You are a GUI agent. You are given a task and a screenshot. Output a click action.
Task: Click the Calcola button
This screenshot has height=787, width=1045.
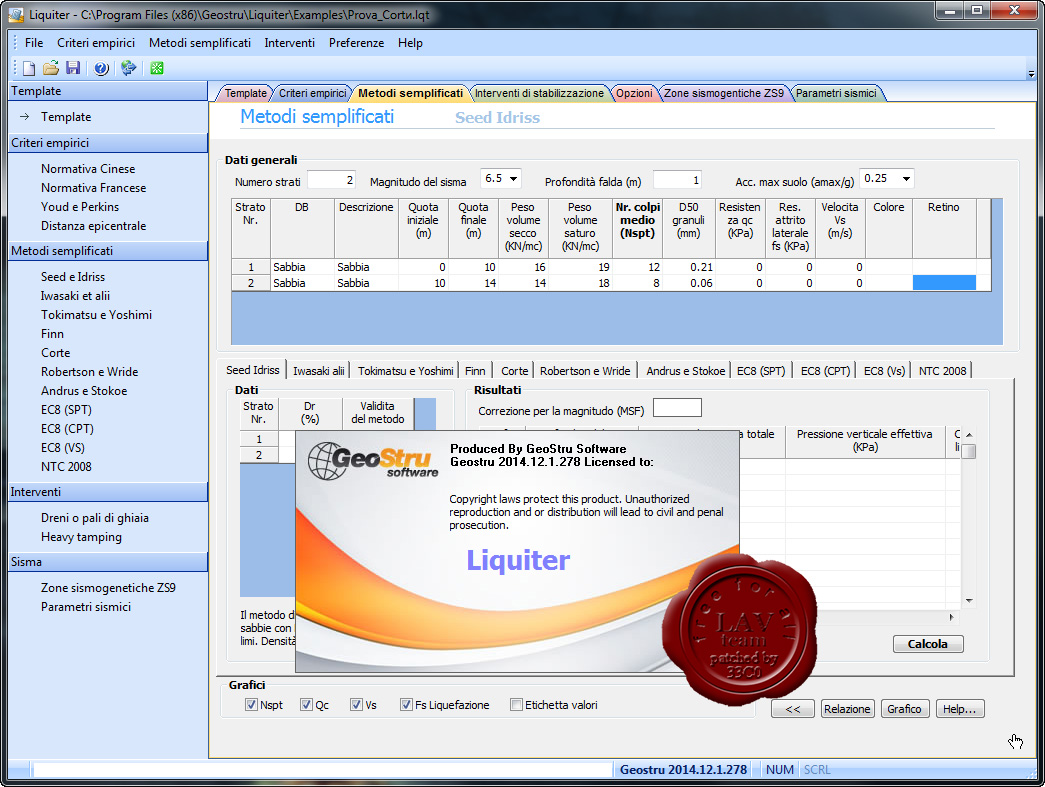[928, 644]
